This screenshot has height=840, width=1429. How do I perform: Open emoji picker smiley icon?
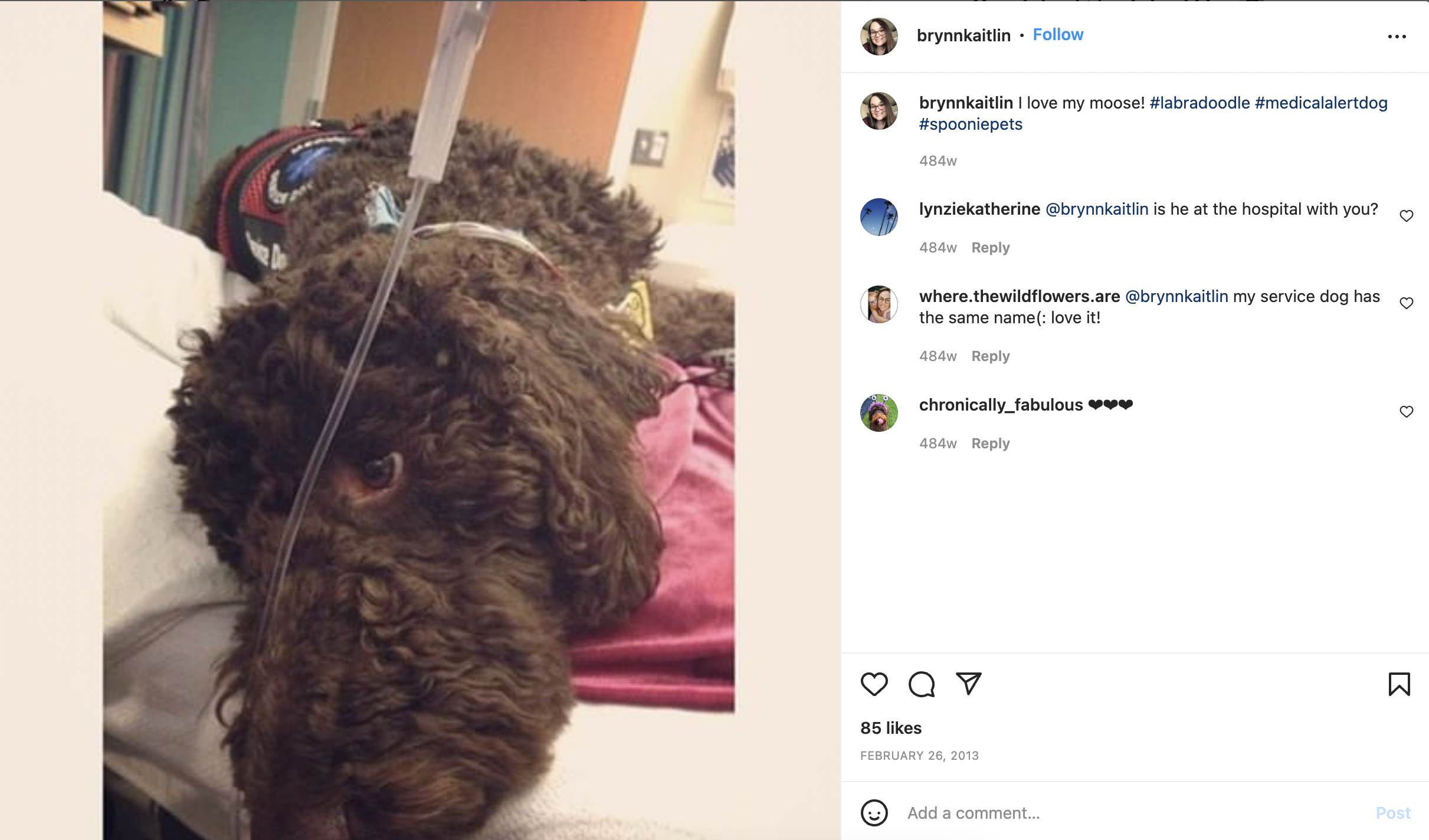(874, 813)
